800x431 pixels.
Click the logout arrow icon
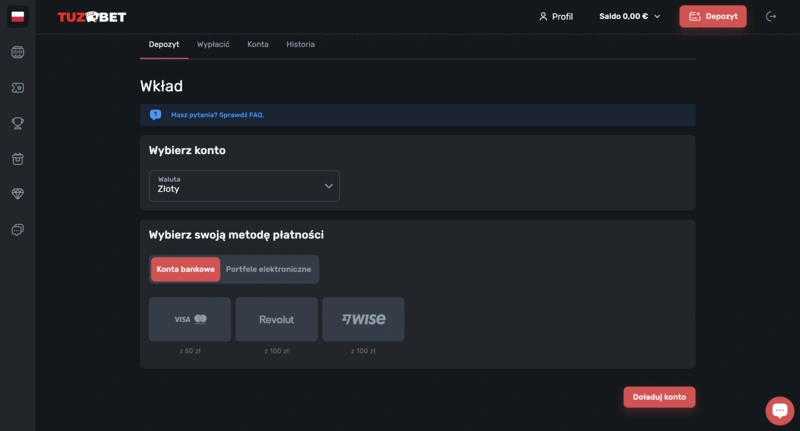click(770, 16)
